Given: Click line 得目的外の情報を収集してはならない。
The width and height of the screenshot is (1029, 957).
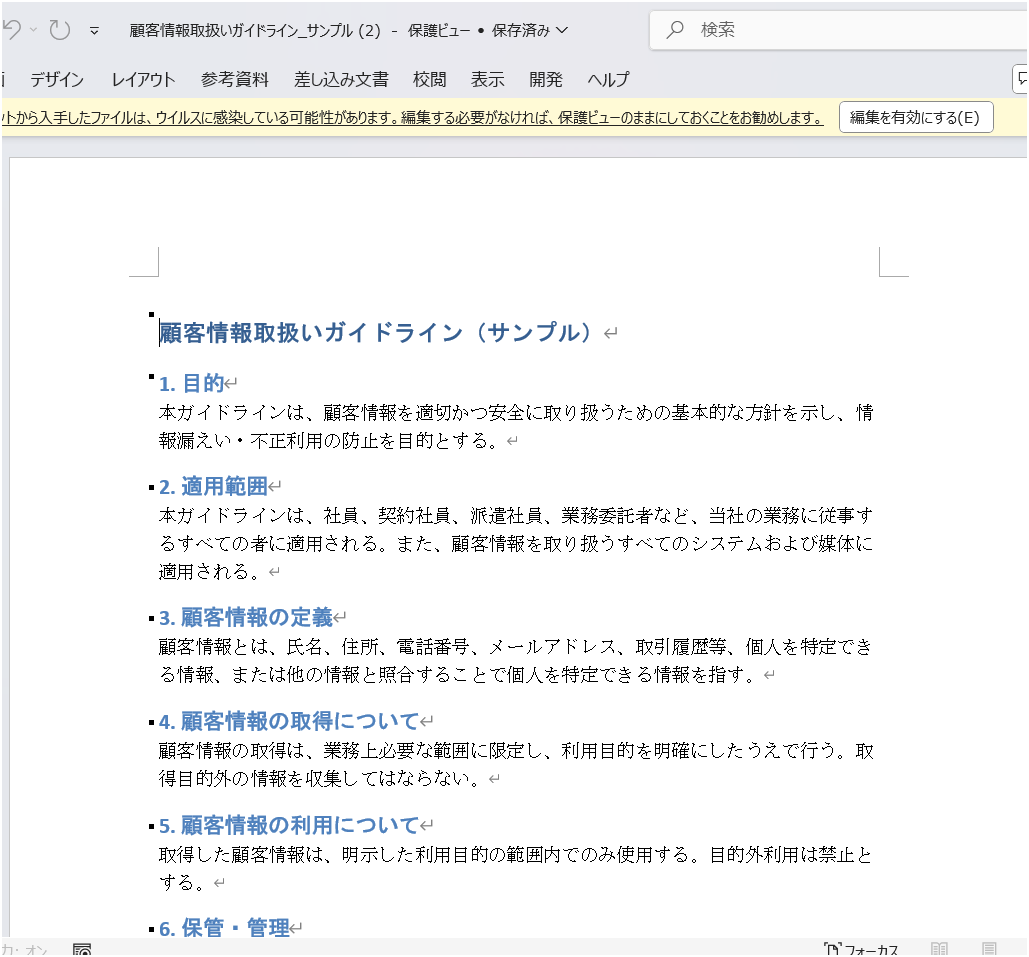Looking at the screenshot, I should (x=320, y=778).
